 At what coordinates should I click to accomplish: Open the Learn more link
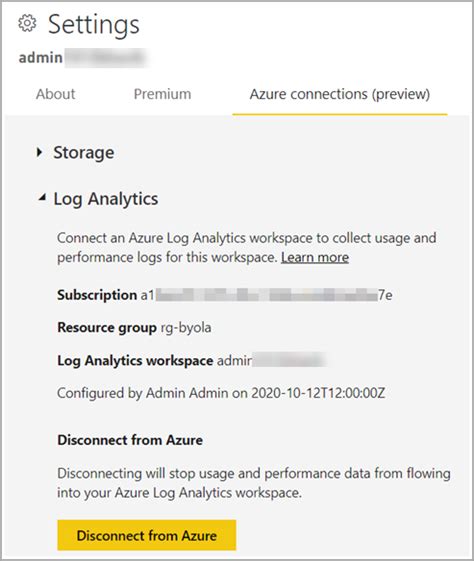click(315, 257)
